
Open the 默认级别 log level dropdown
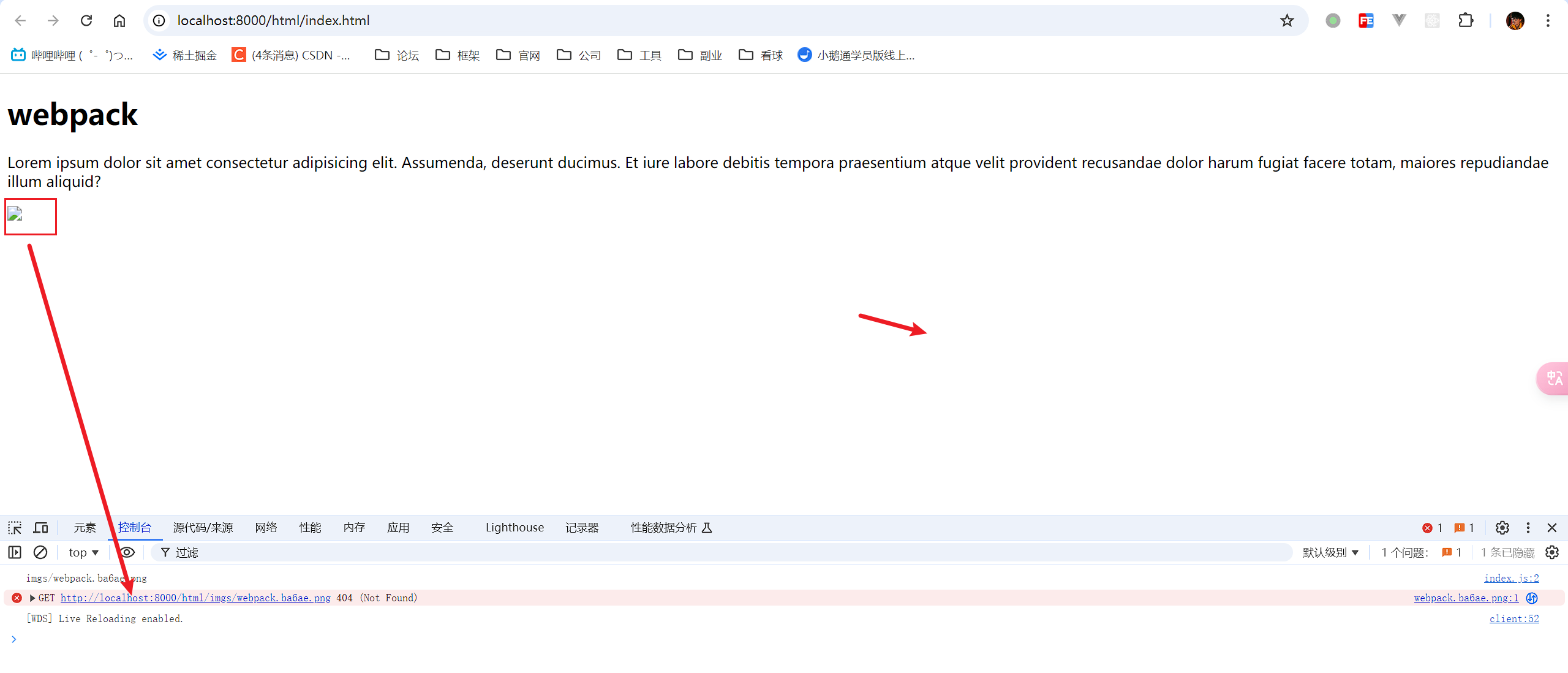(1330, 552)
